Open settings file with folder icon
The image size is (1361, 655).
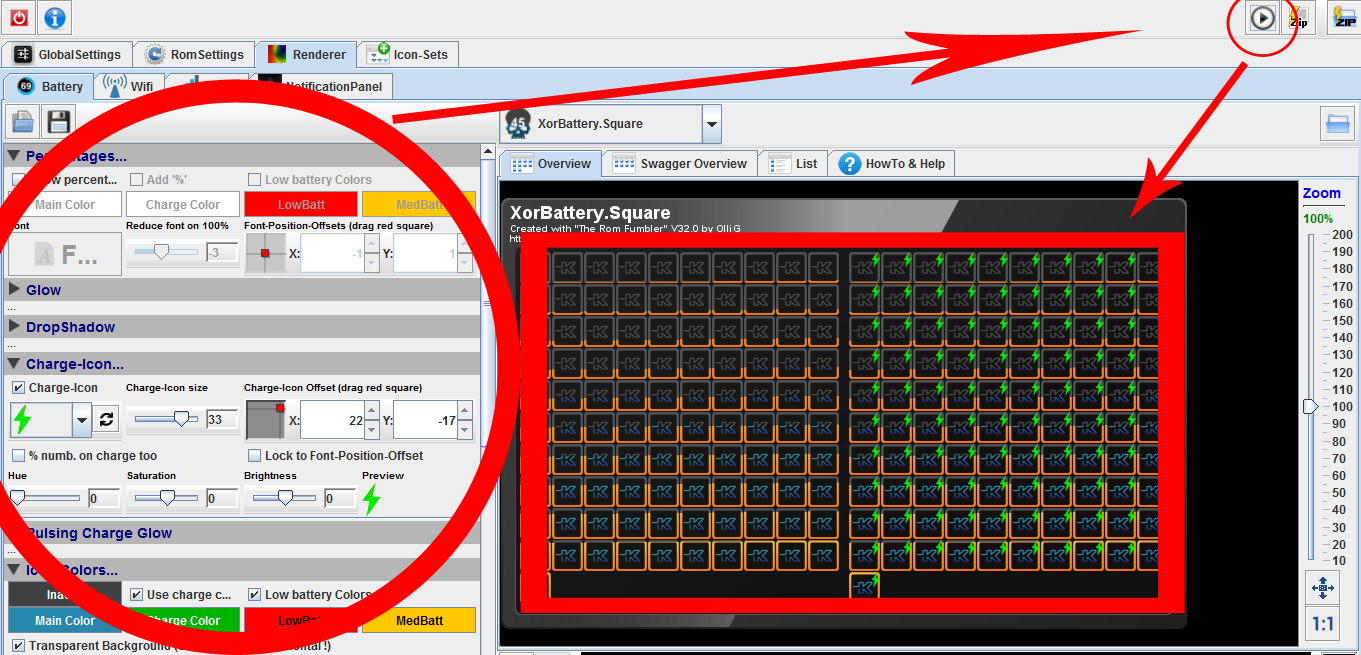pyautogui.click(x=23, y=123)
